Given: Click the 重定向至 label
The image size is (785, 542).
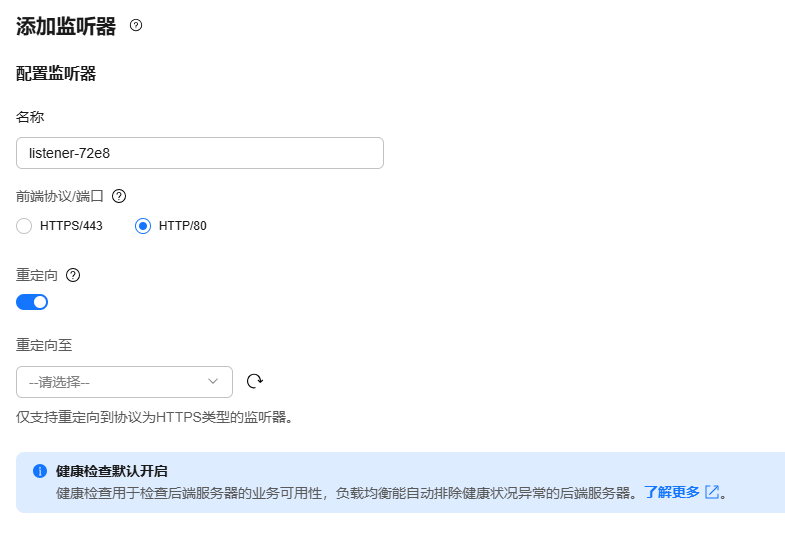Looking at the screenshot, I should click(44, 345).
